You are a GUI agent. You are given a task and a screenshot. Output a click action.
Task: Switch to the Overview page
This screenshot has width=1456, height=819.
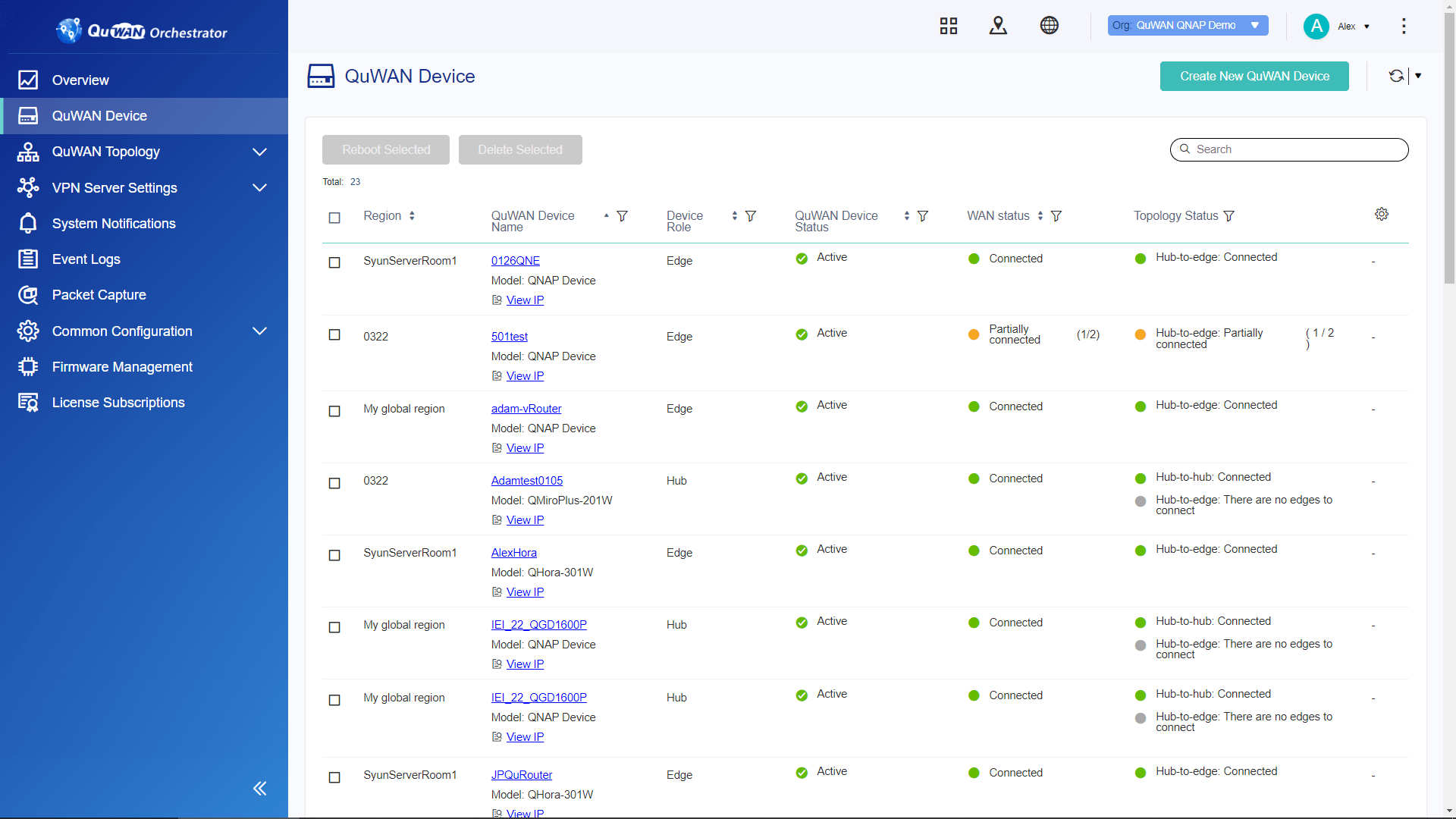pyautogui.click(x=81, y=80)
